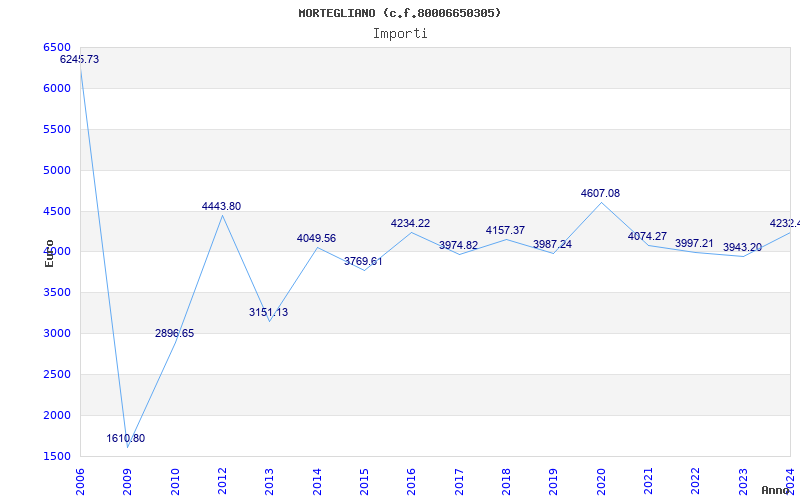Click the 2006 x-axis year label
Screen dimensions: 800x500
tap(80, 482)
